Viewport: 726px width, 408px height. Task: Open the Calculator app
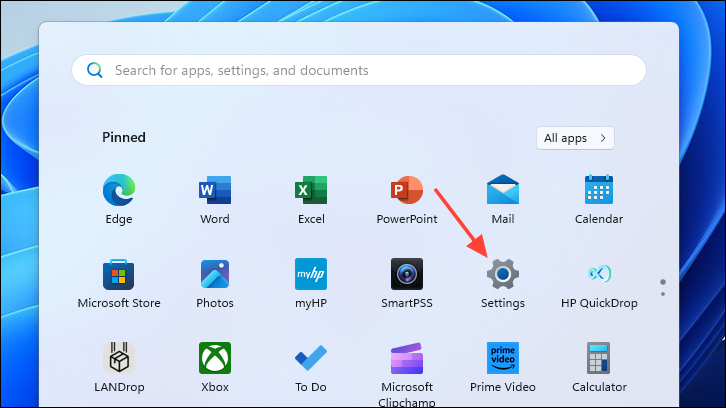(599, 358)
